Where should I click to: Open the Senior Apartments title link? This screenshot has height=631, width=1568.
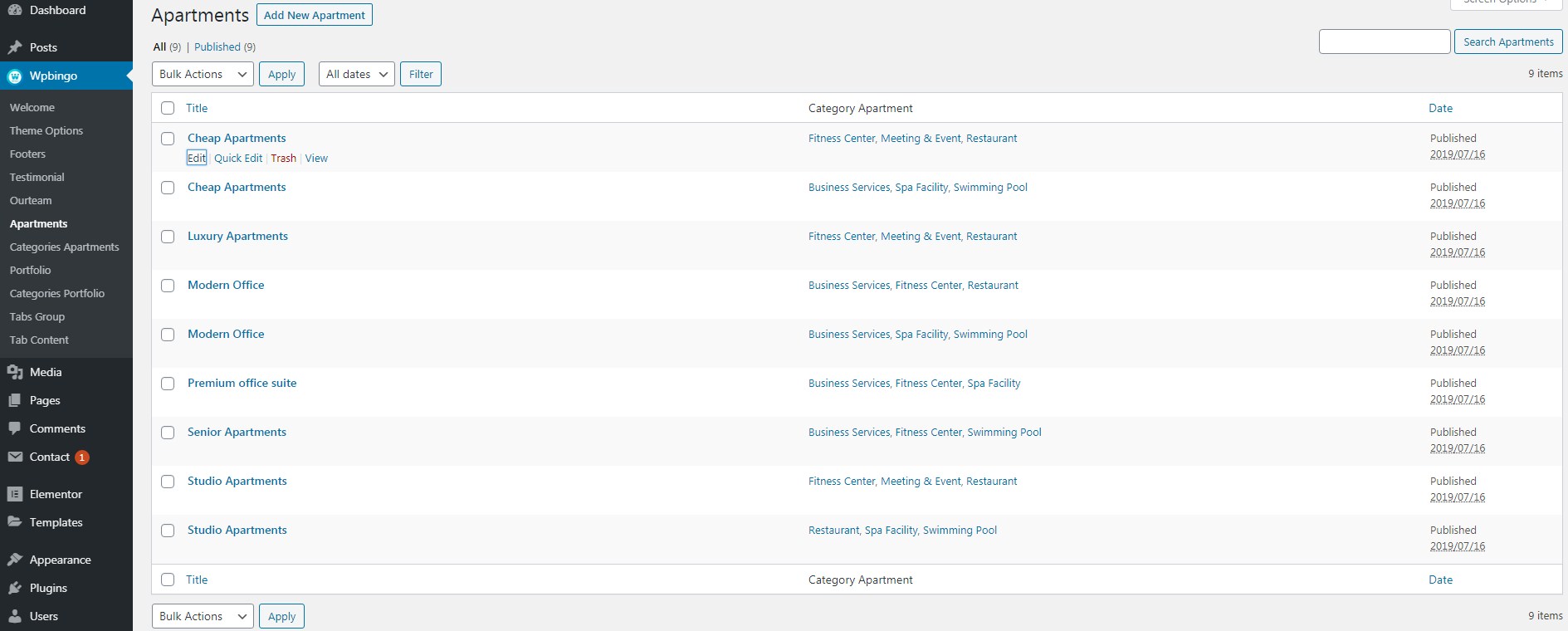(x=237, y=432)
